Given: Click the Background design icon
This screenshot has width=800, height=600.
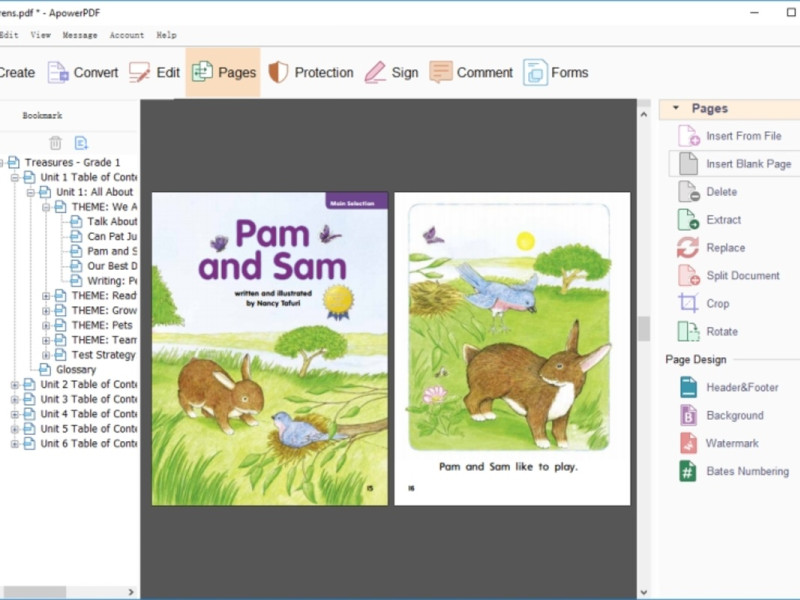Looking at the screenshot, I should [x=688, y=415].
